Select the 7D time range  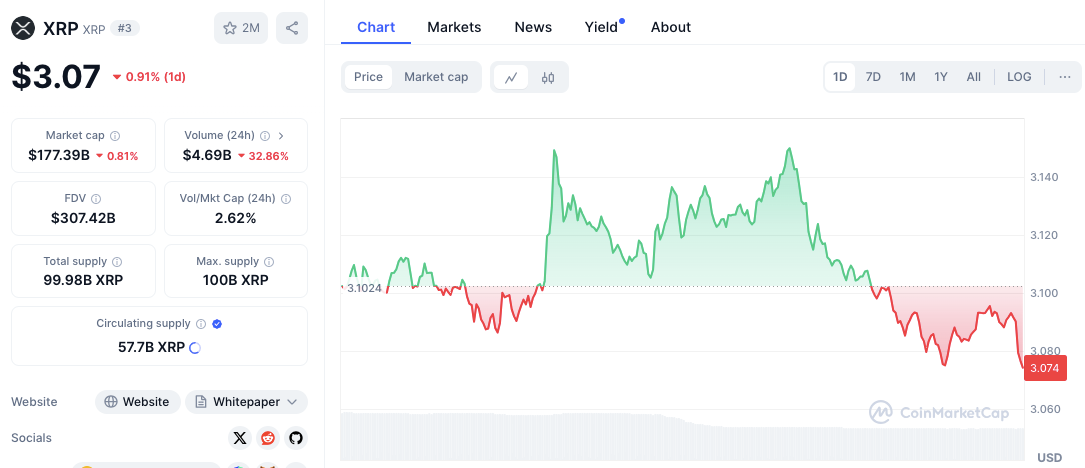pos(873,77)
